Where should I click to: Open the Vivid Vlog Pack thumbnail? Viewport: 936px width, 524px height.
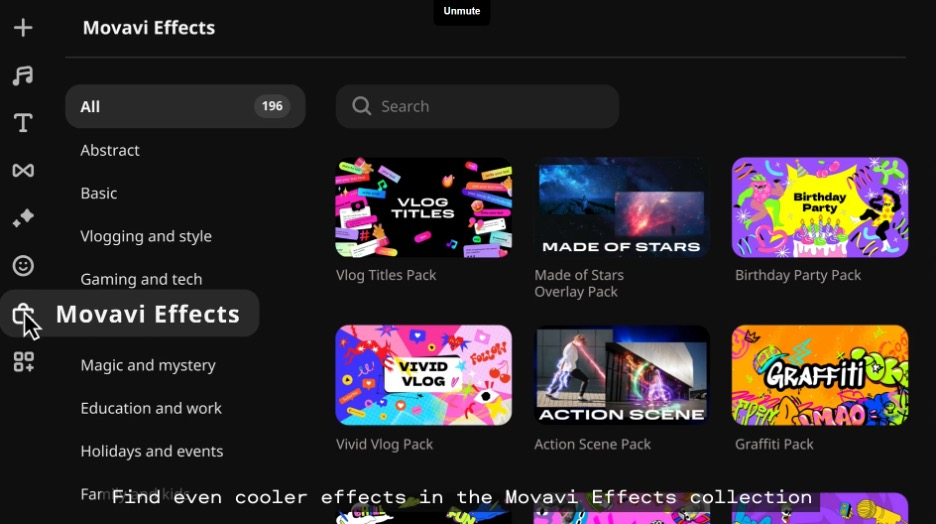[423, 375]
